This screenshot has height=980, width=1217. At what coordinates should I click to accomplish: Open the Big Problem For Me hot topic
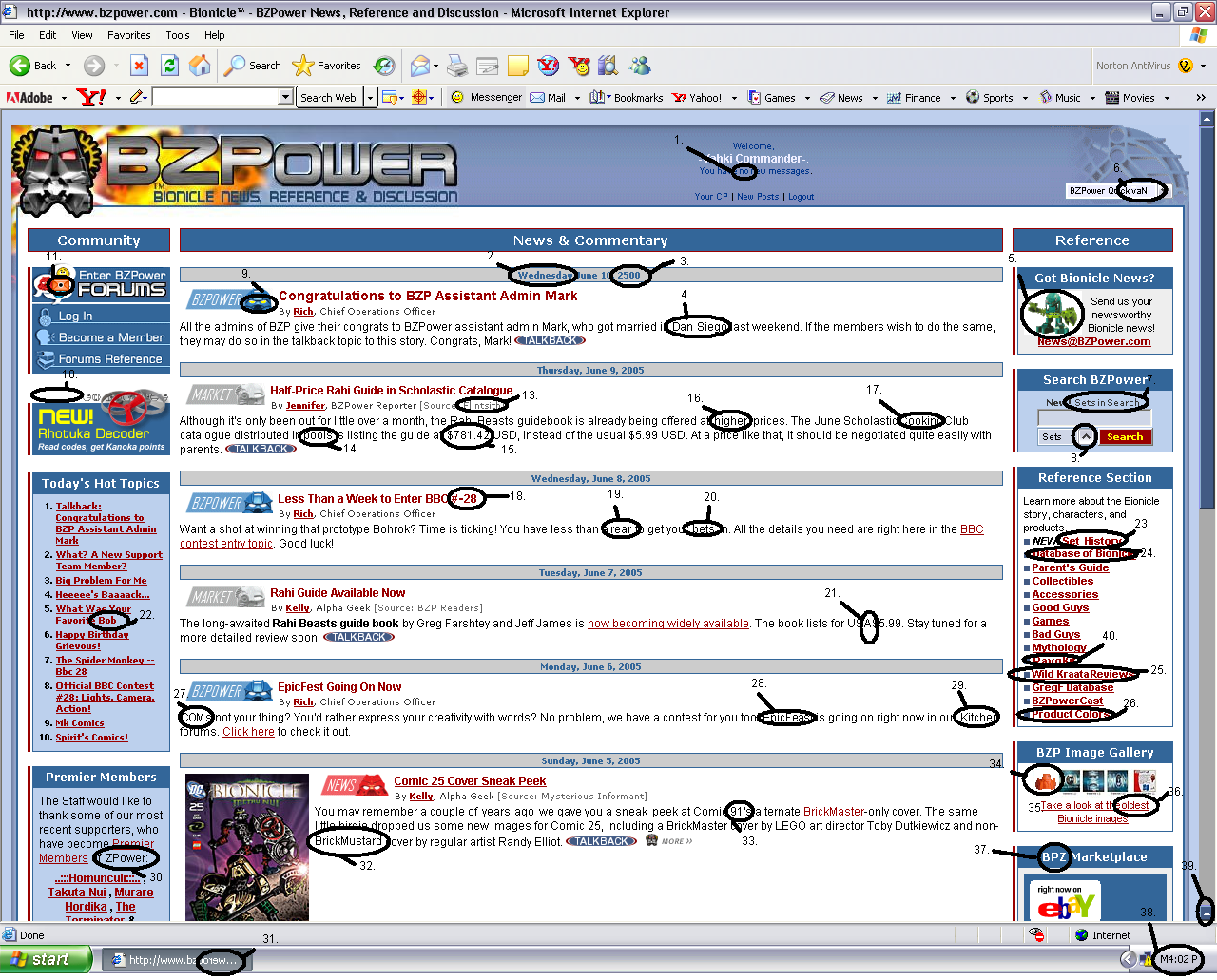click(101, 580)
